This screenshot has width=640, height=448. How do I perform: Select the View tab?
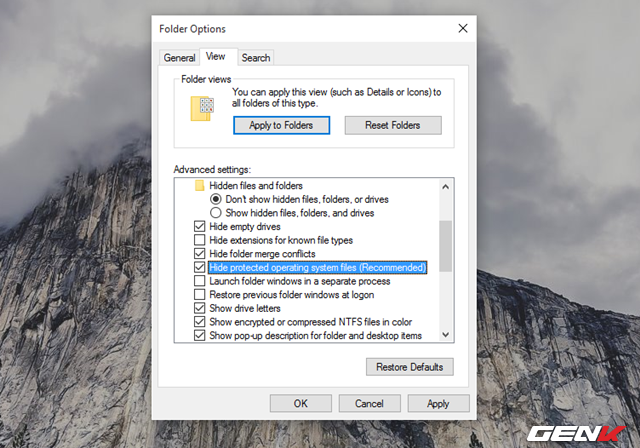pos(216,56)
